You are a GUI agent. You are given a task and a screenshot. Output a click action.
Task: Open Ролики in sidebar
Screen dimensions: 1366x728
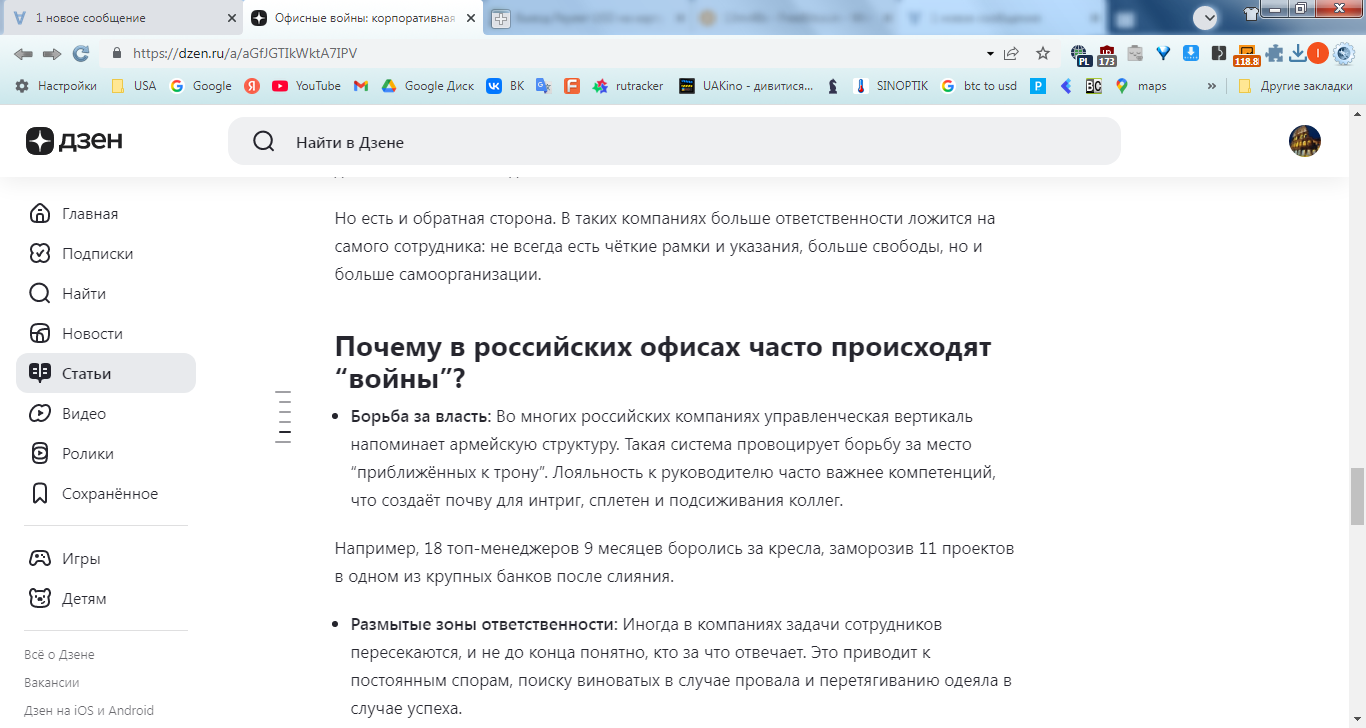[106, 453]
